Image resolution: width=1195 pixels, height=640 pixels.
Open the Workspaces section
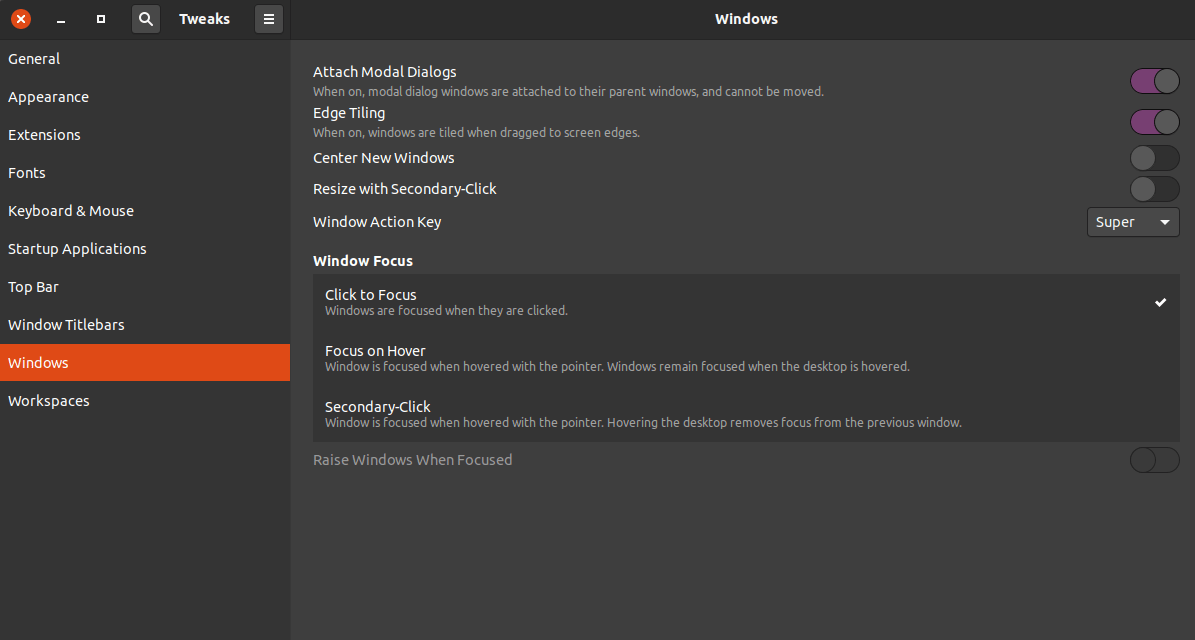[50, 400]
